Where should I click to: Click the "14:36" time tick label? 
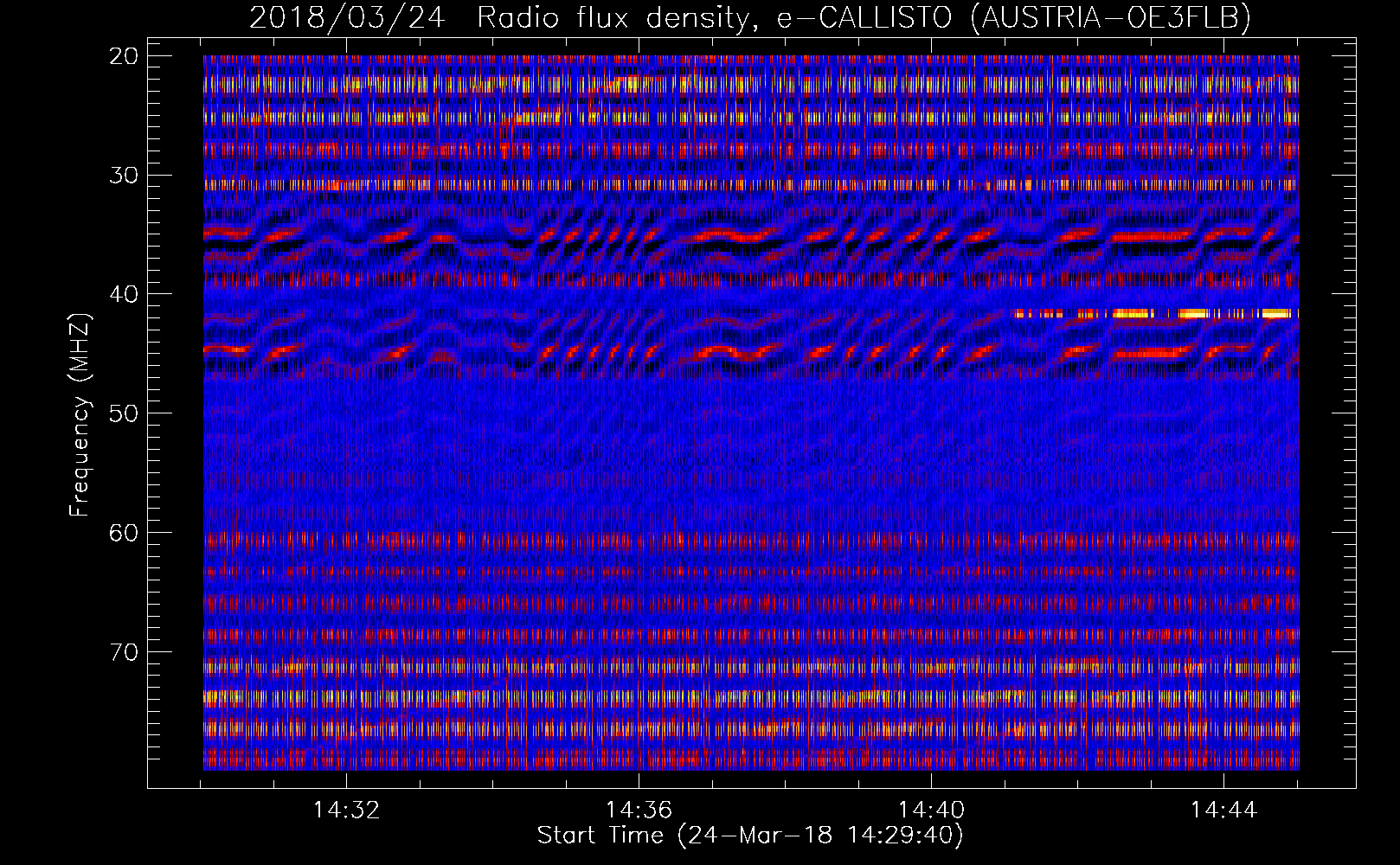coord(639,811)
